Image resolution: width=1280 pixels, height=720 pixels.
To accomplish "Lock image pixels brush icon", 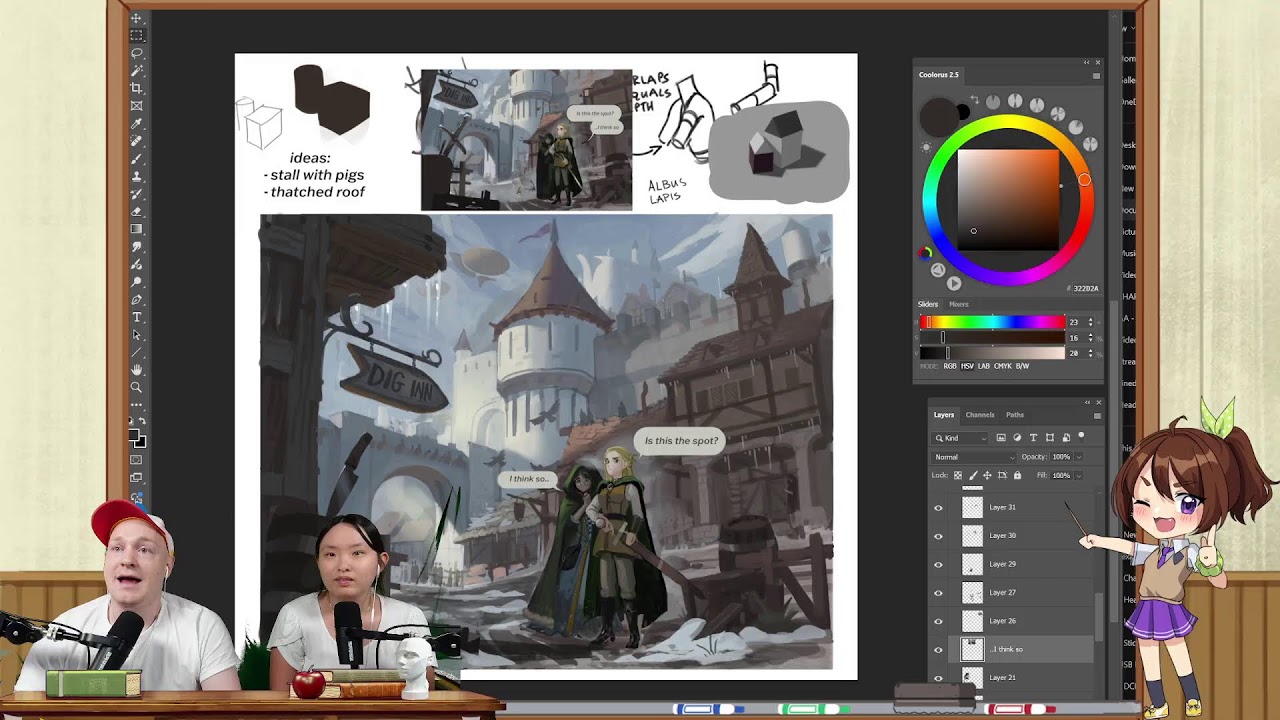I will pos(973,475).
